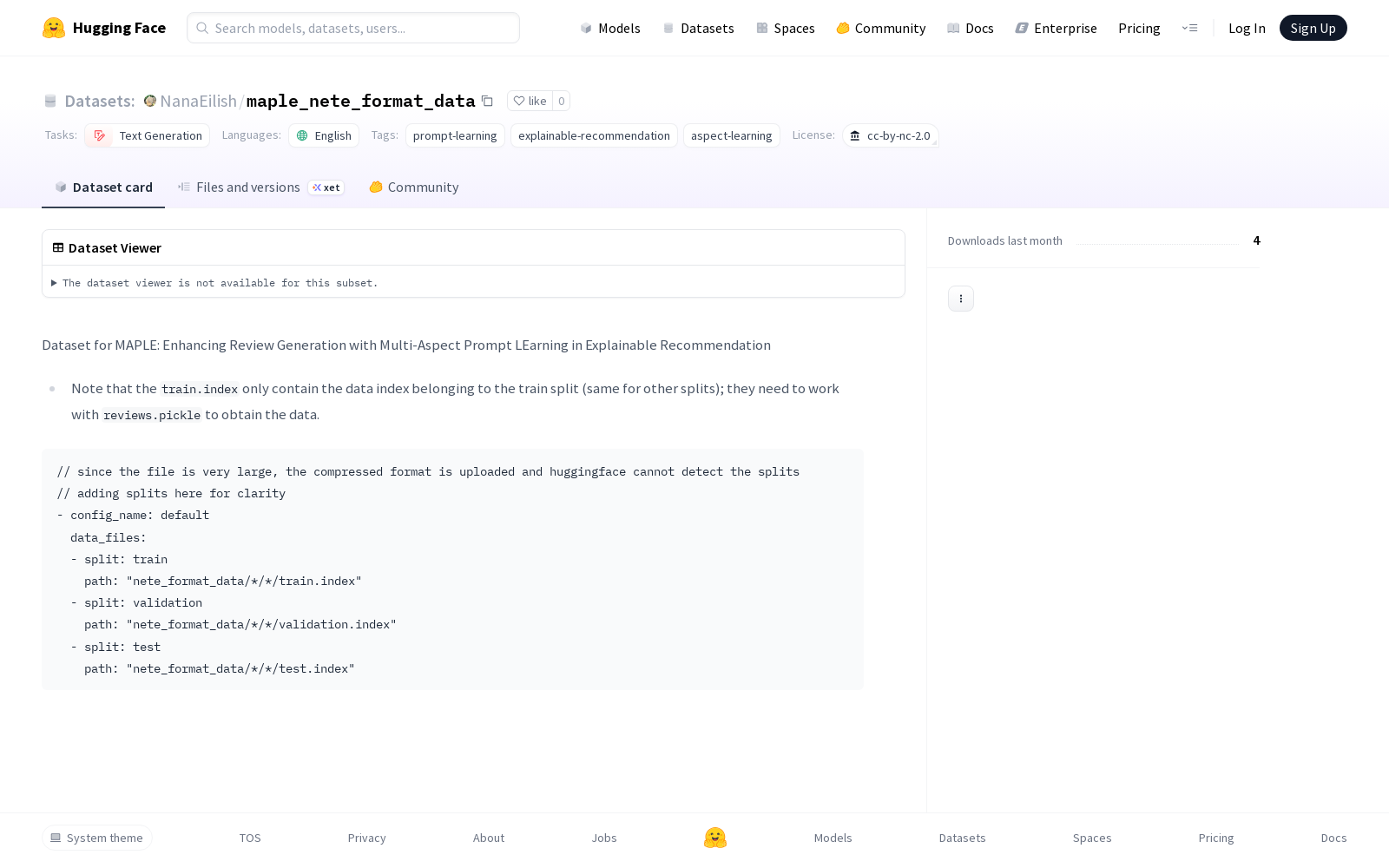Select the cc-by-nc-2.0 license tag
The width and height of the screenshot is (1389, 868).
(x=891, y=135)
